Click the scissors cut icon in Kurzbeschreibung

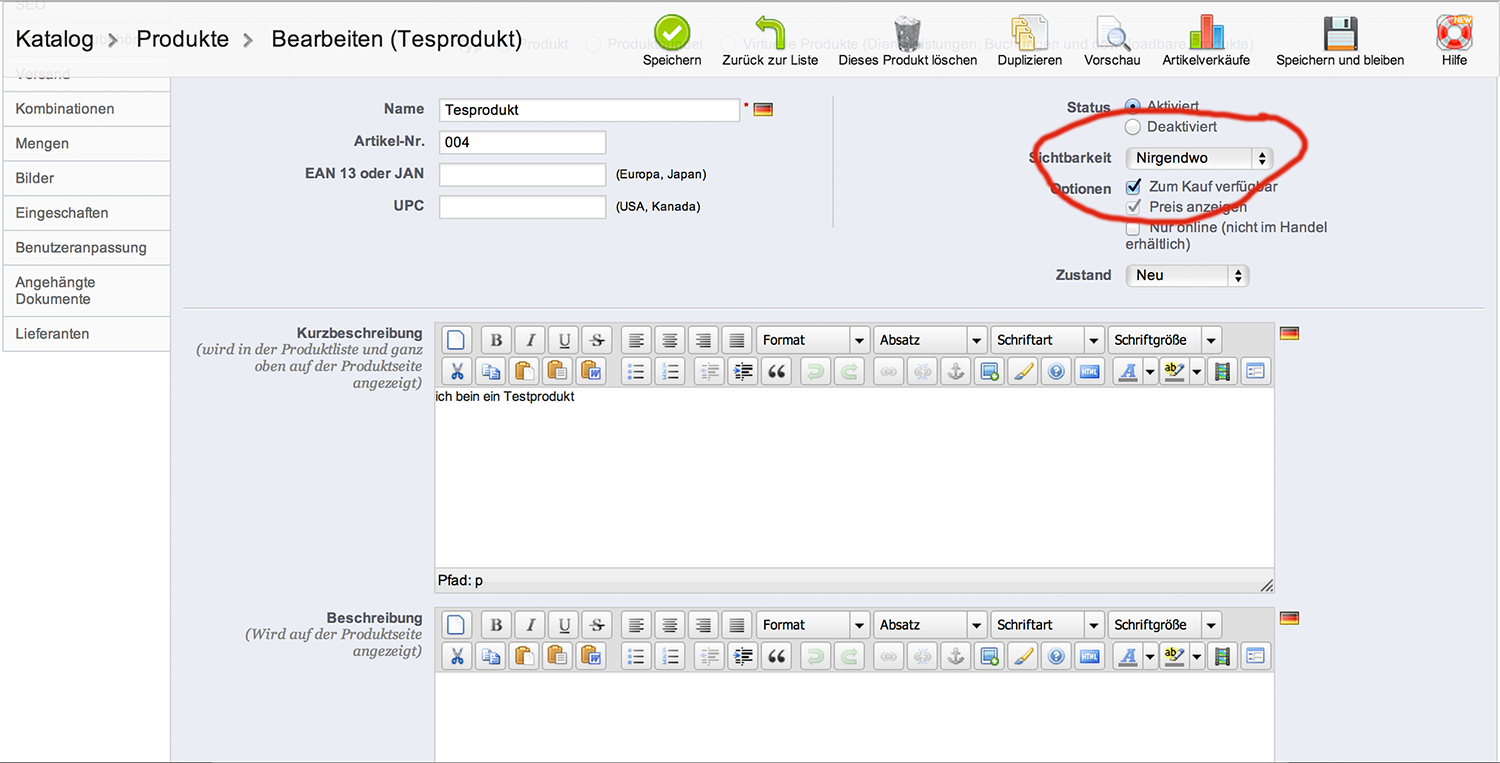456,372
